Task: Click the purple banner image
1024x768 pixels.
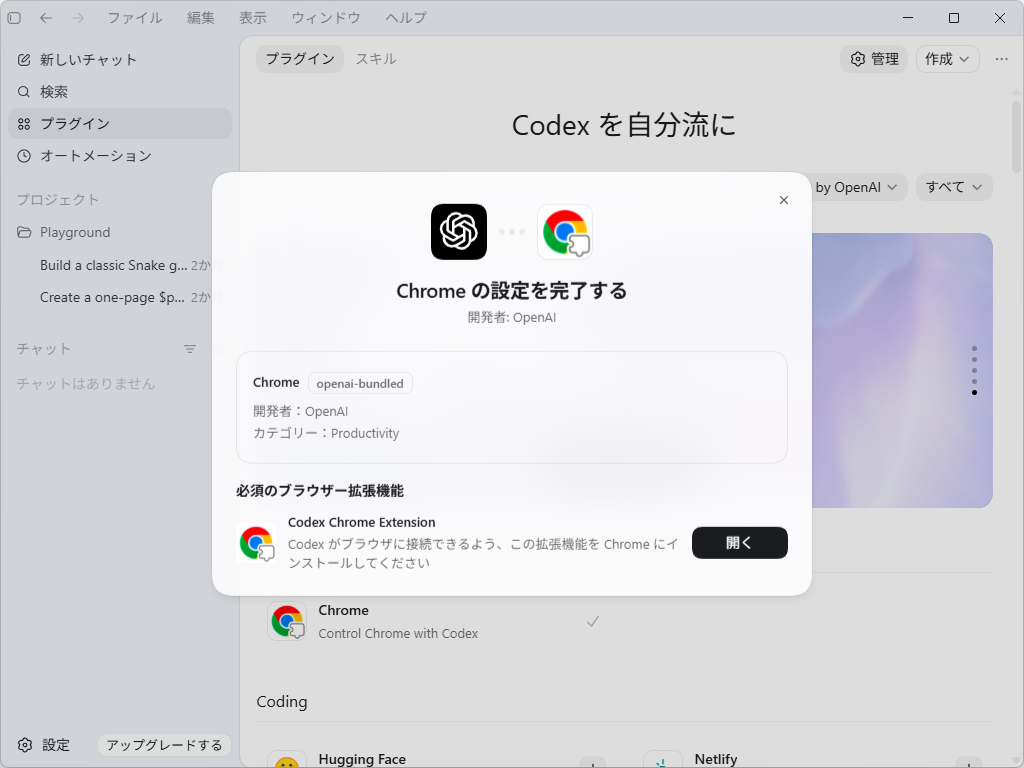Action: point(903,370)
